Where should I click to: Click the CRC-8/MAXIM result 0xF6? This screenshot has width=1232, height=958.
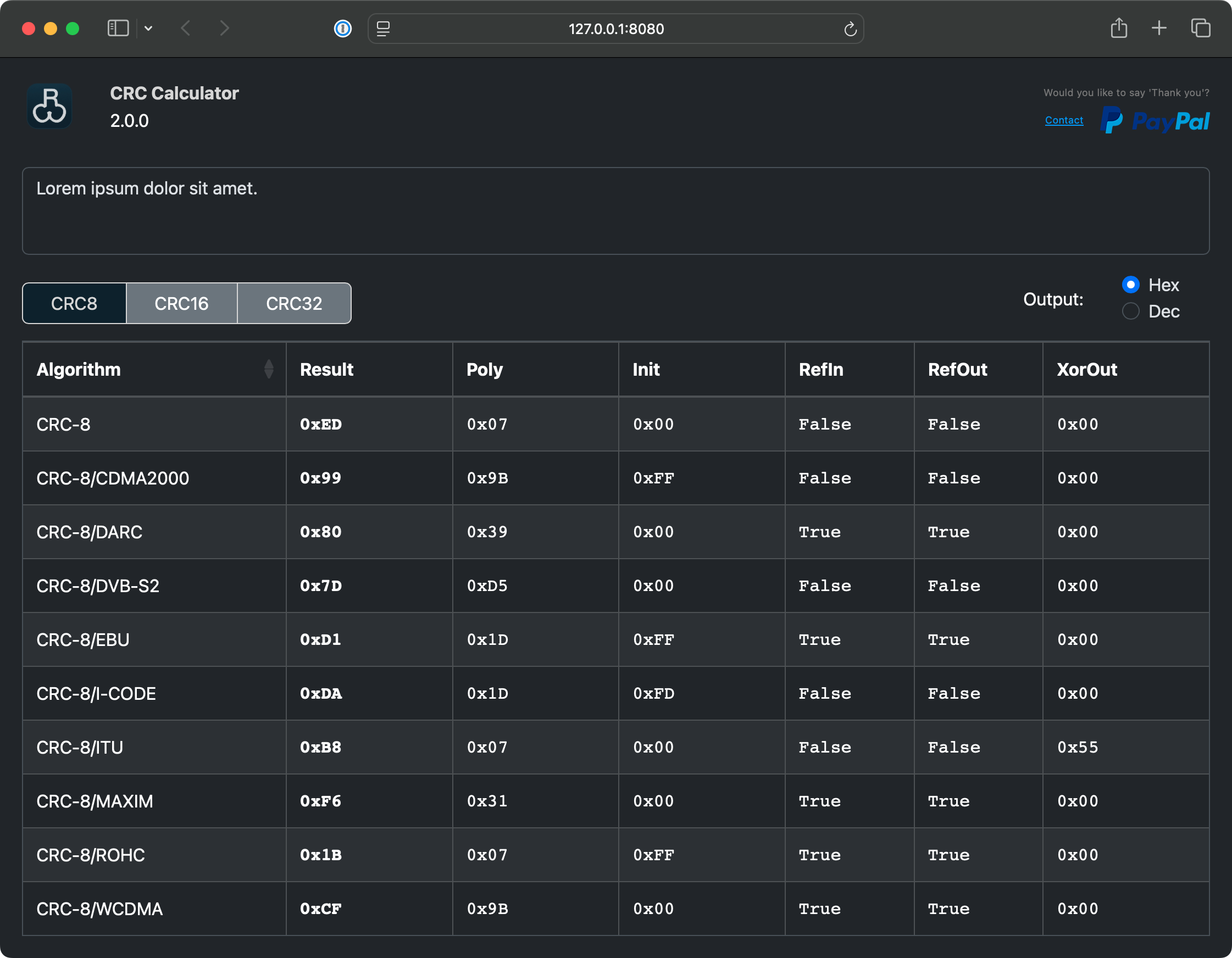pos(320,801)
